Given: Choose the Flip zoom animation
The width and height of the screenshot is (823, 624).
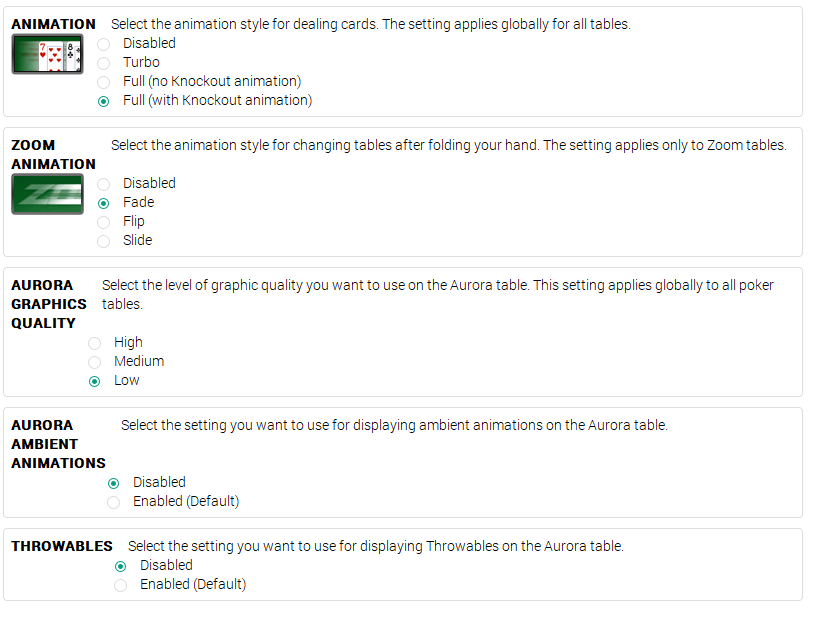Looking at the screenshot, I should tap(103, 222).
